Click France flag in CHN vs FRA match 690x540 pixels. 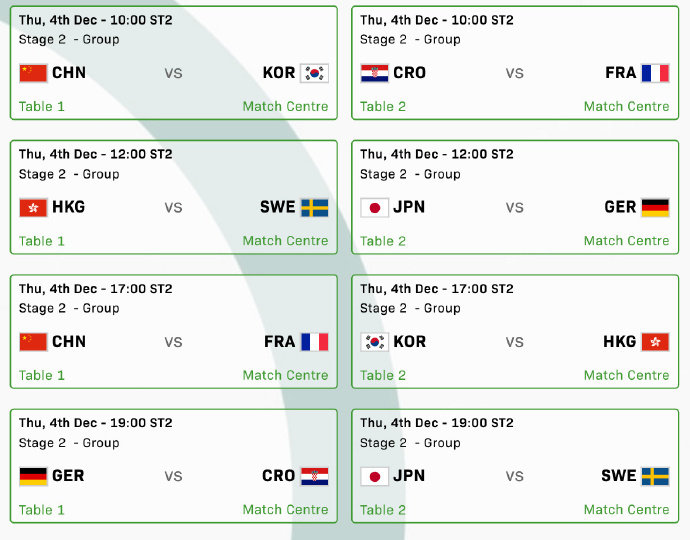(x=314, y=342)
